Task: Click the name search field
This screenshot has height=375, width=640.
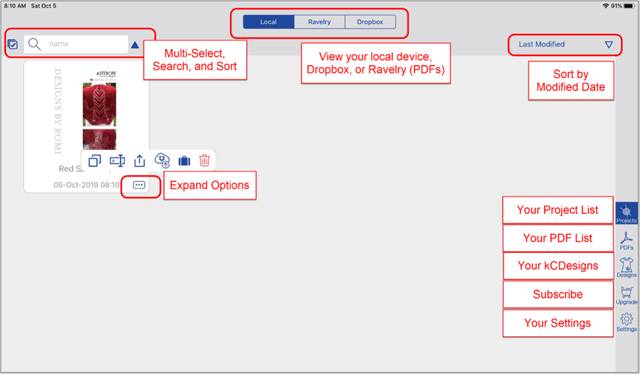Action: click(x=76, y=44)
